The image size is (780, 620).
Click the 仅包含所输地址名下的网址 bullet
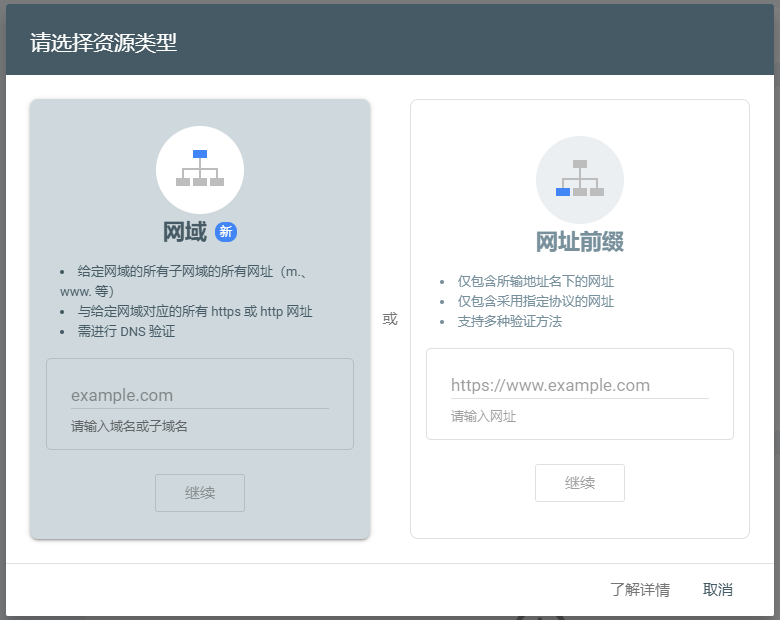pos(536,282)
